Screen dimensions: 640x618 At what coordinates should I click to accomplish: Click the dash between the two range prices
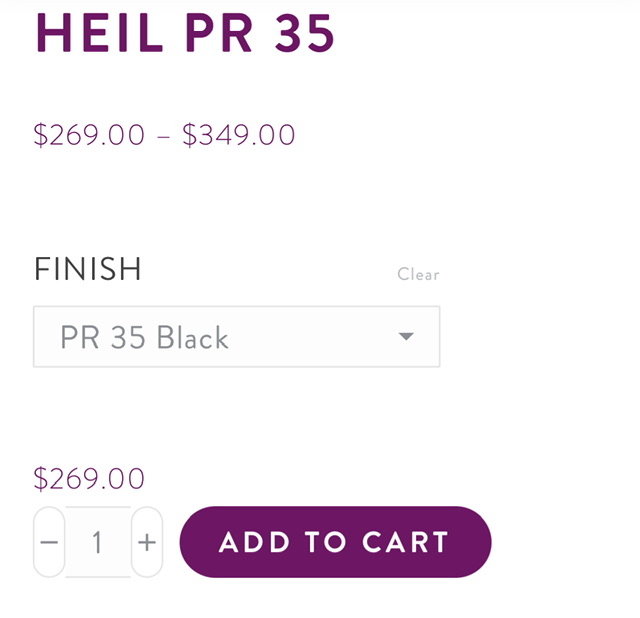(x=164, y=136)
